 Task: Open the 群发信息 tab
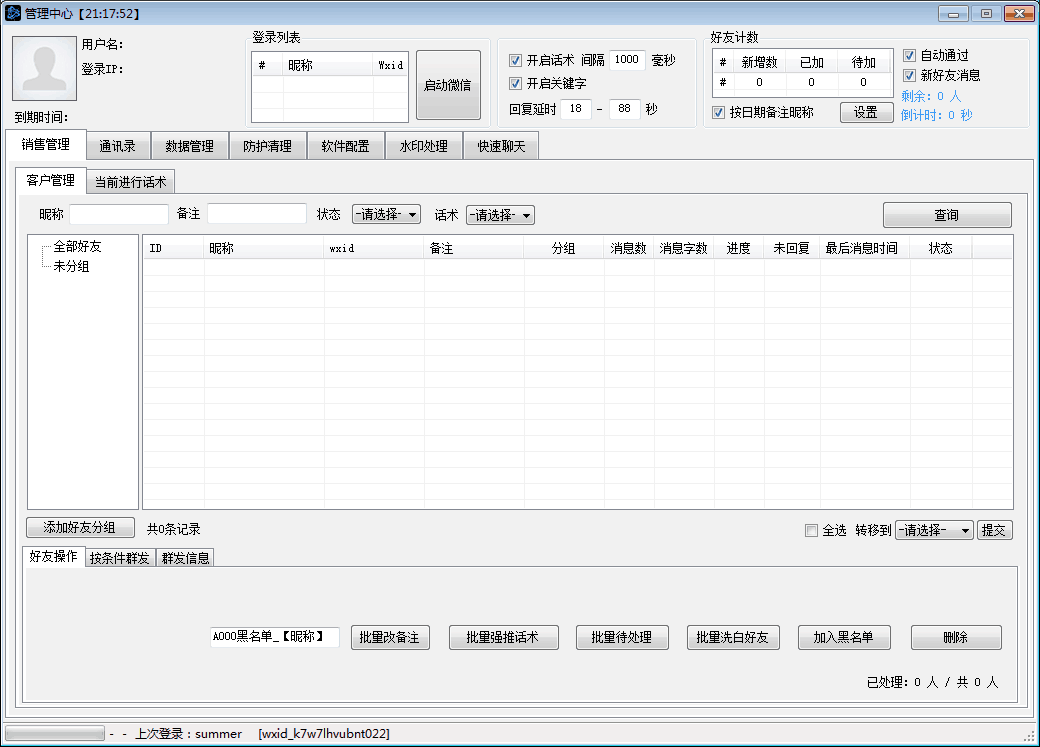pyautogui.click(x=185, y=558)
